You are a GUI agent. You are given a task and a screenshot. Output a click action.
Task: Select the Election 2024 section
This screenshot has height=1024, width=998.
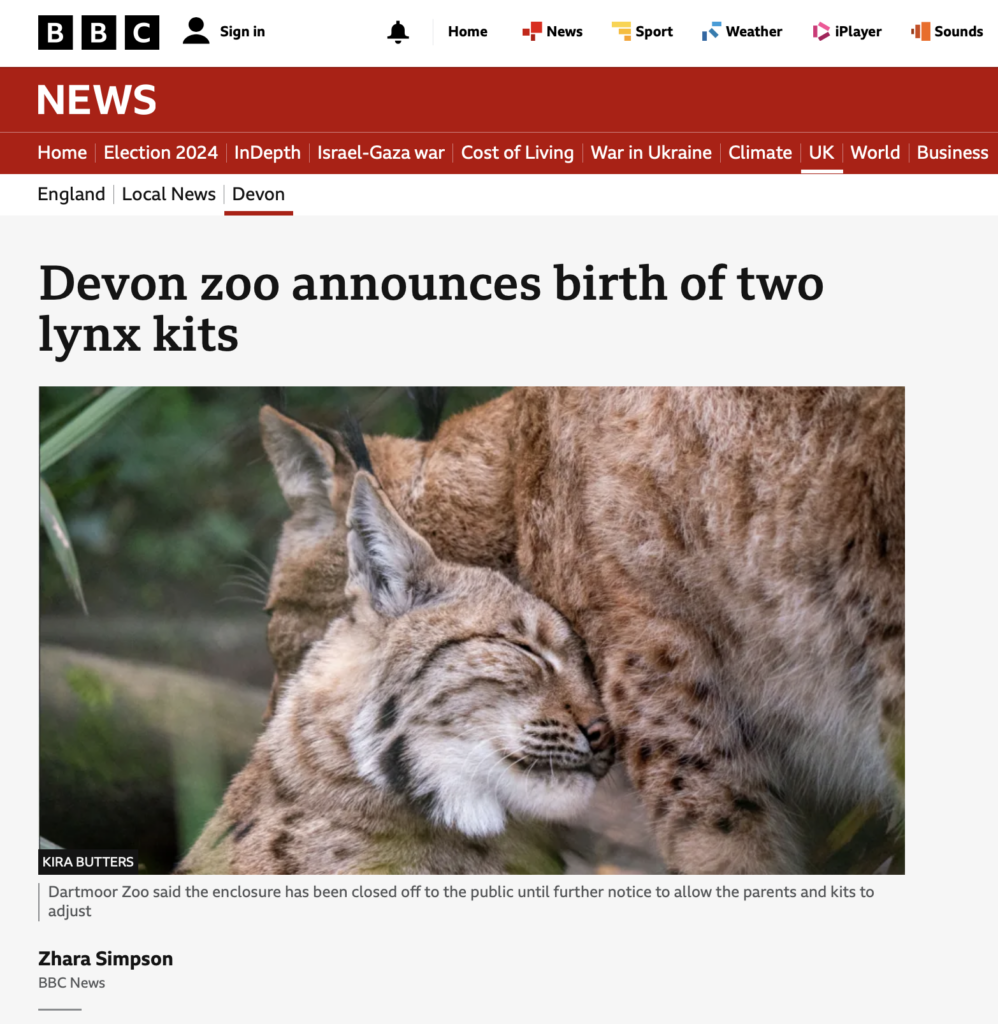161,153
